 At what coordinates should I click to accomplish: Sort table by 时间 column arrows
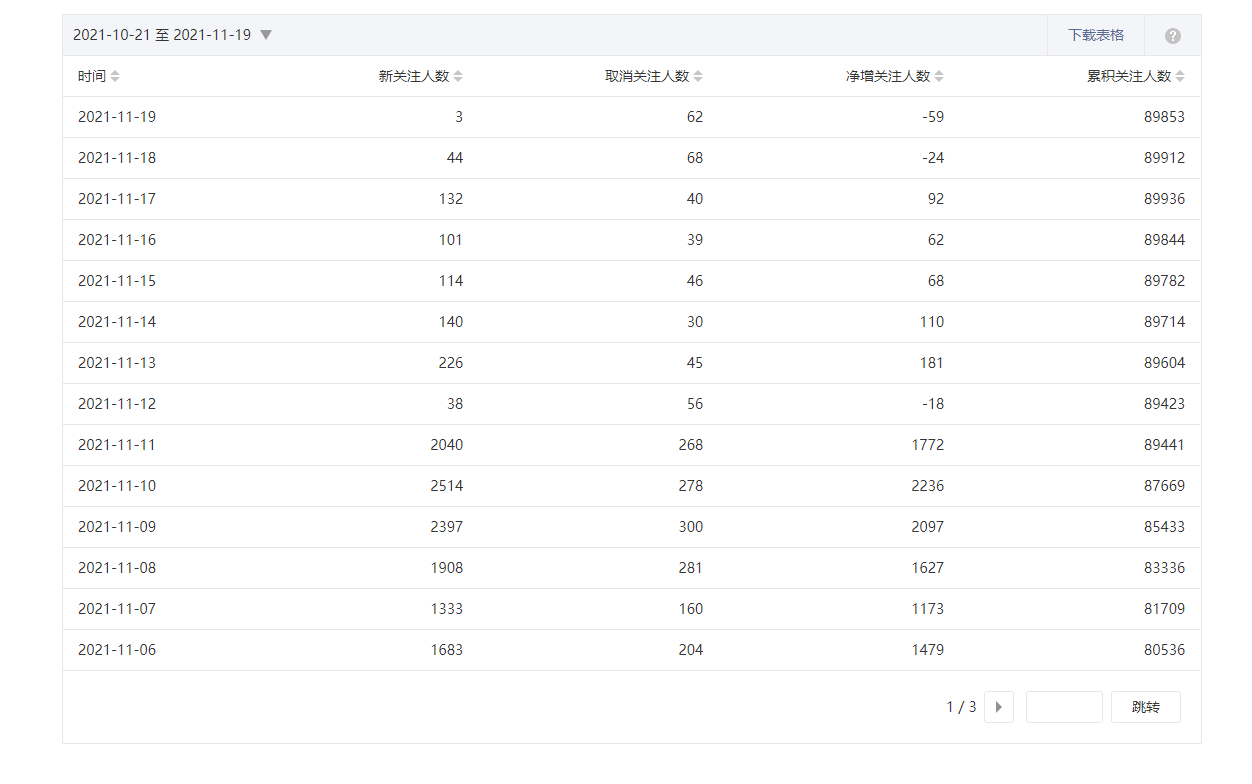coord(115,77)
